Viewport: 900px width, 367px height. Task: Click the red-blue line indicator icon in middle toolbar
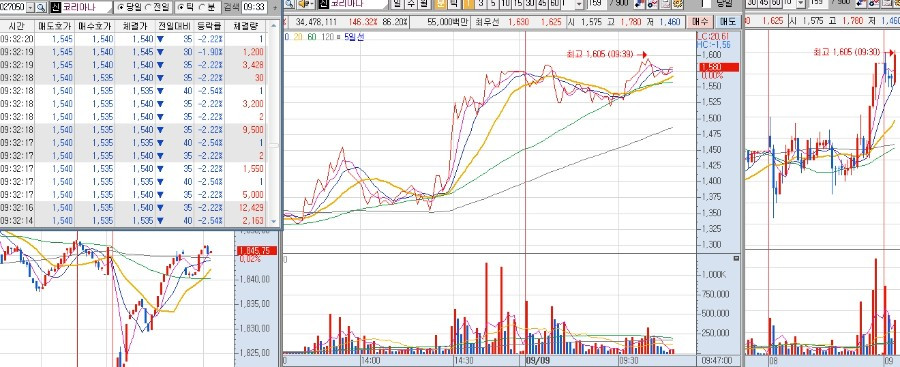tap(639, 3)
